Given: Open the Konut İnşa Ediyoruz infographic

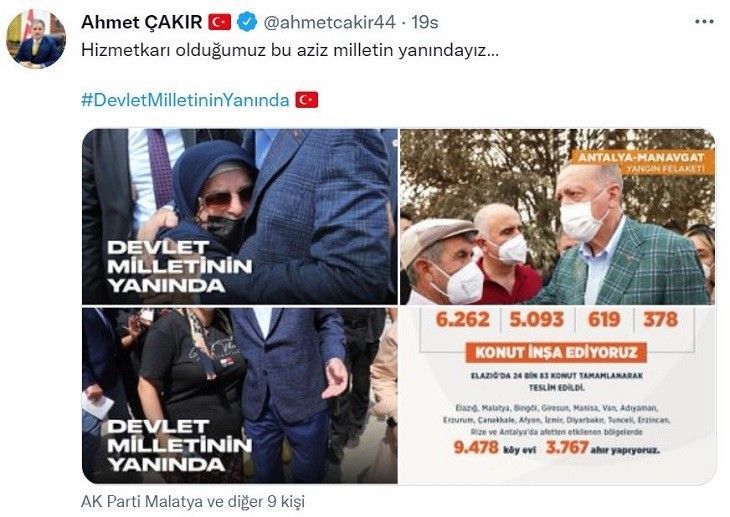Looking at the screenshot, I should pyautogui.click(x=558, y=395).
